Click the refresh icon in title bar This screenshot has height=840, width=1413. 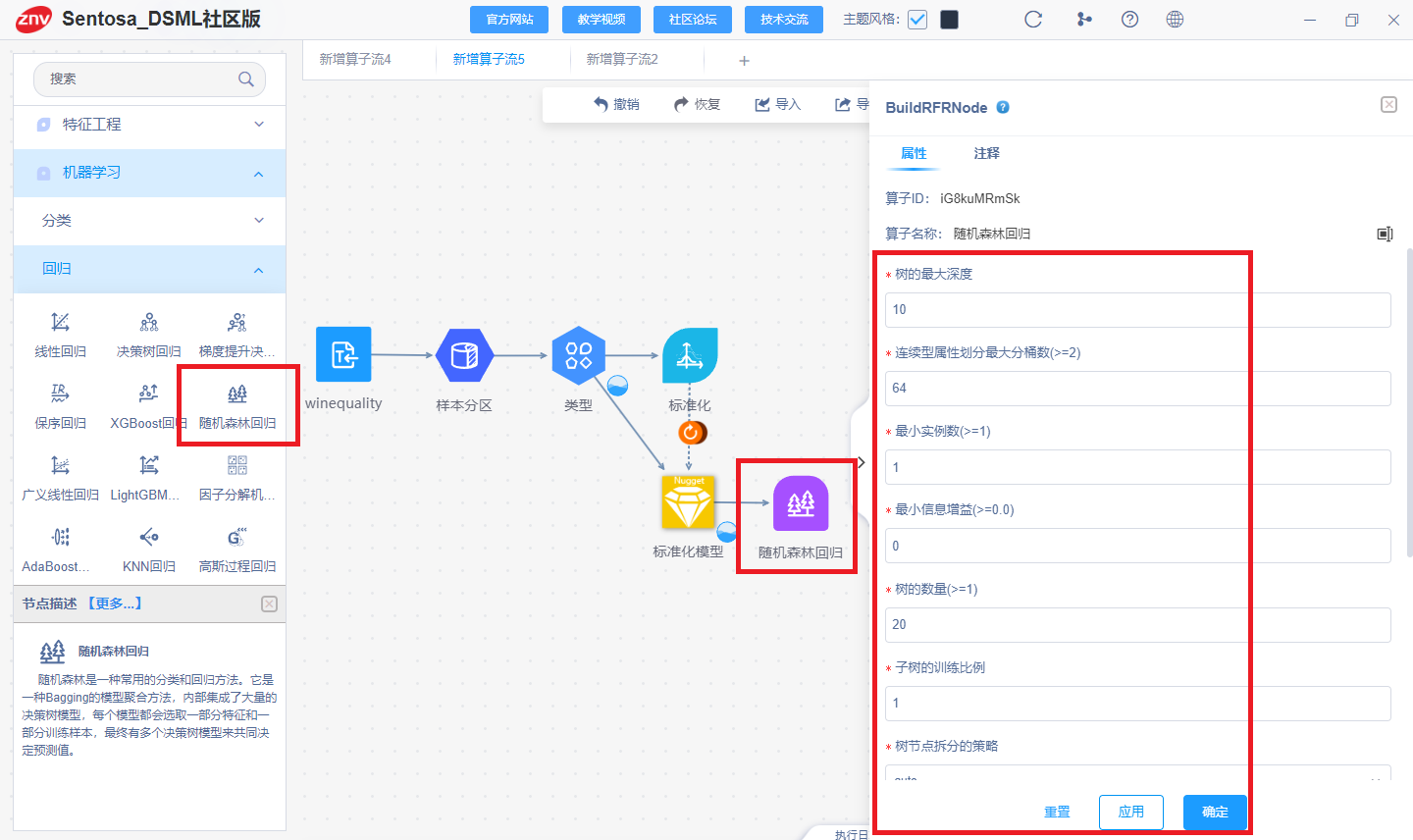pyautogui.click(x=1033, y=20)
